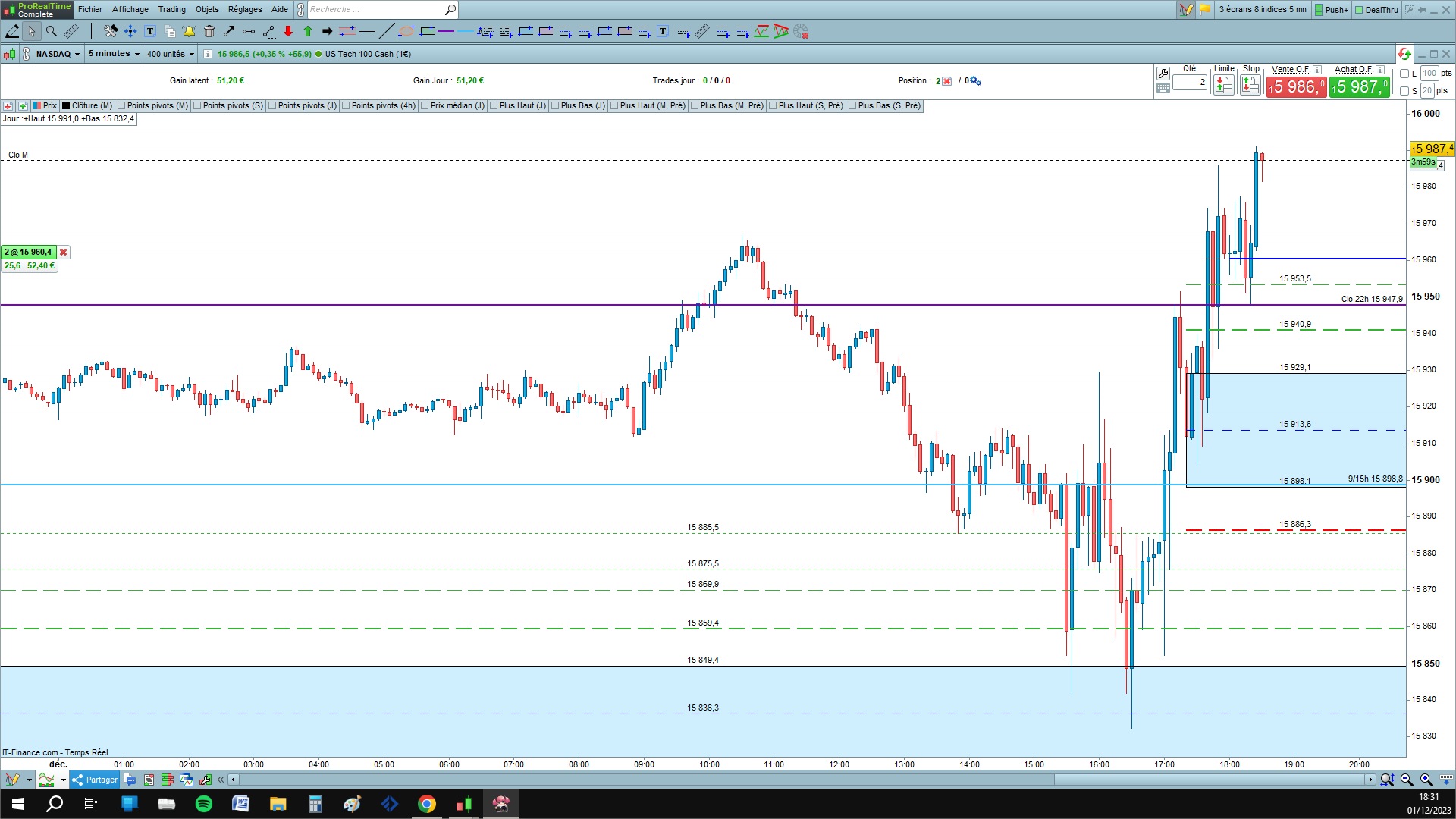Viewport: 1456px width, 819px height.
Task: Enable the Prix médian (J) checkbox
Action: (425, 106)
